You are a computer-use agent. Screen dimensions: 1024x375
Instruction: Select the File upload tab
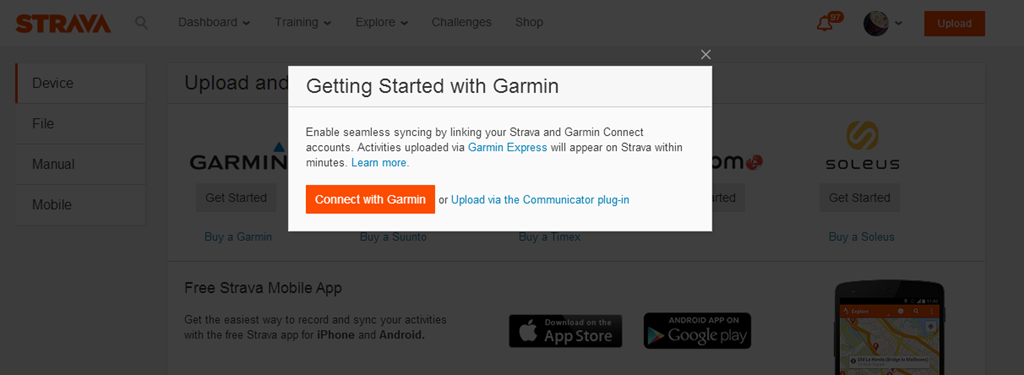coord(81,123)
